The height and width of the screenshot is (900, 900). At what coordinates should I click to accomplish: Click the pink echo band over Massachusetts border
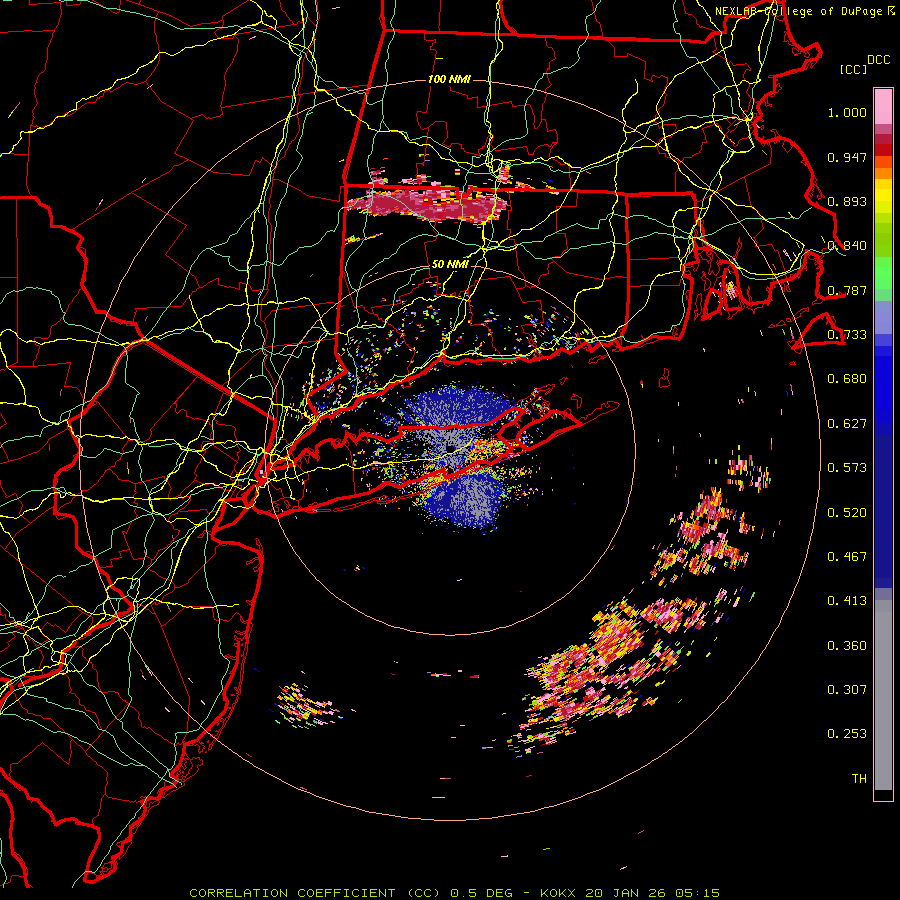pos(428,204)
